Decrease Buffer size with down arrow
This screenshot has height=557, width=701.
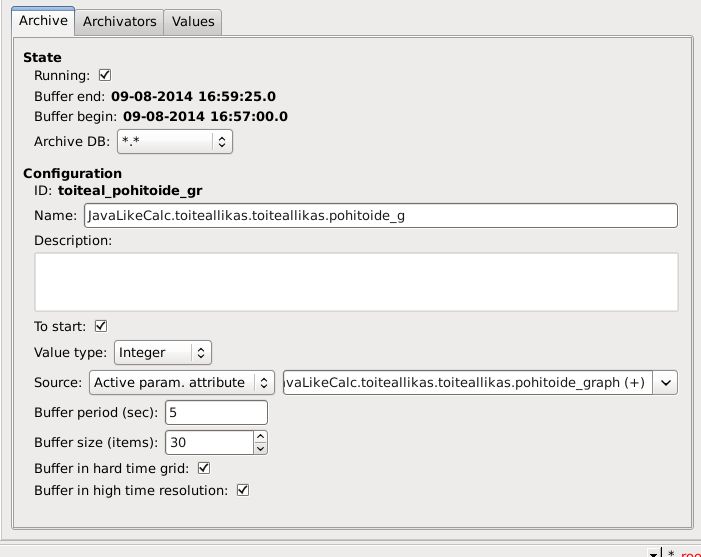click(261, 447)
